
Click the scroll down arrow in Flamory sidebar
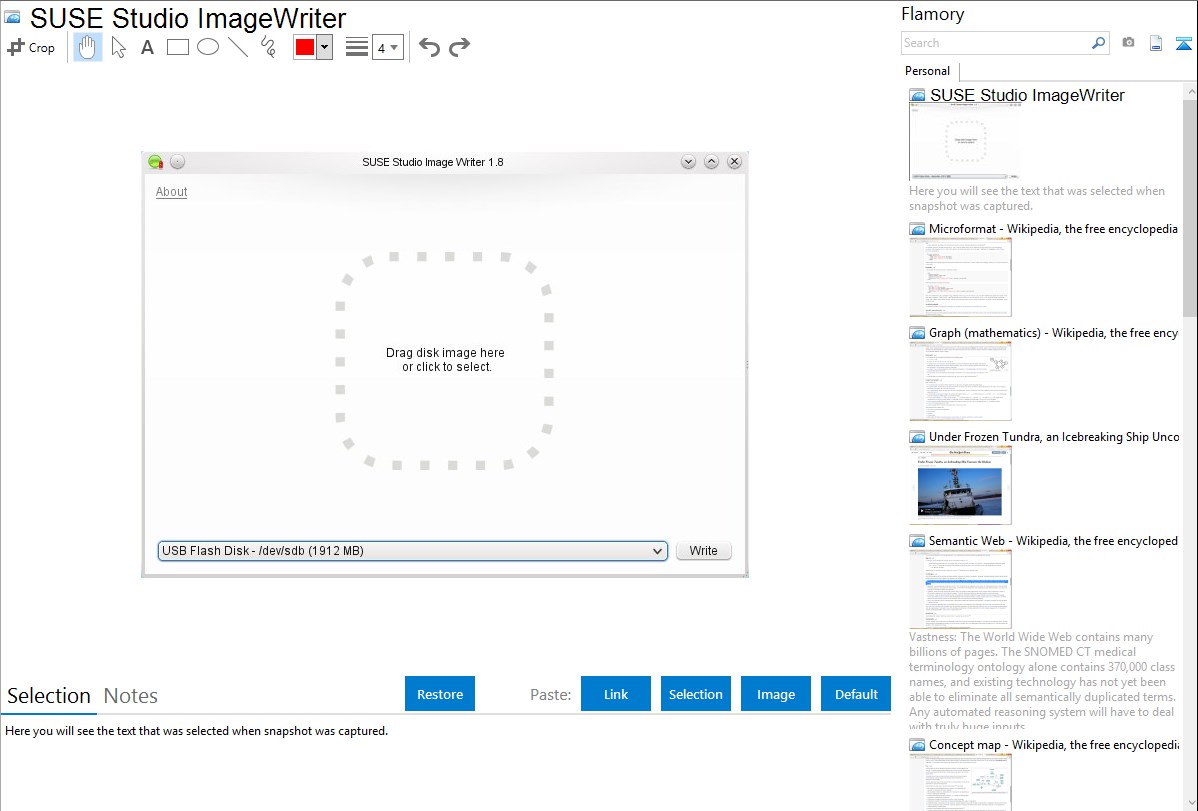tap(1190, 803)
